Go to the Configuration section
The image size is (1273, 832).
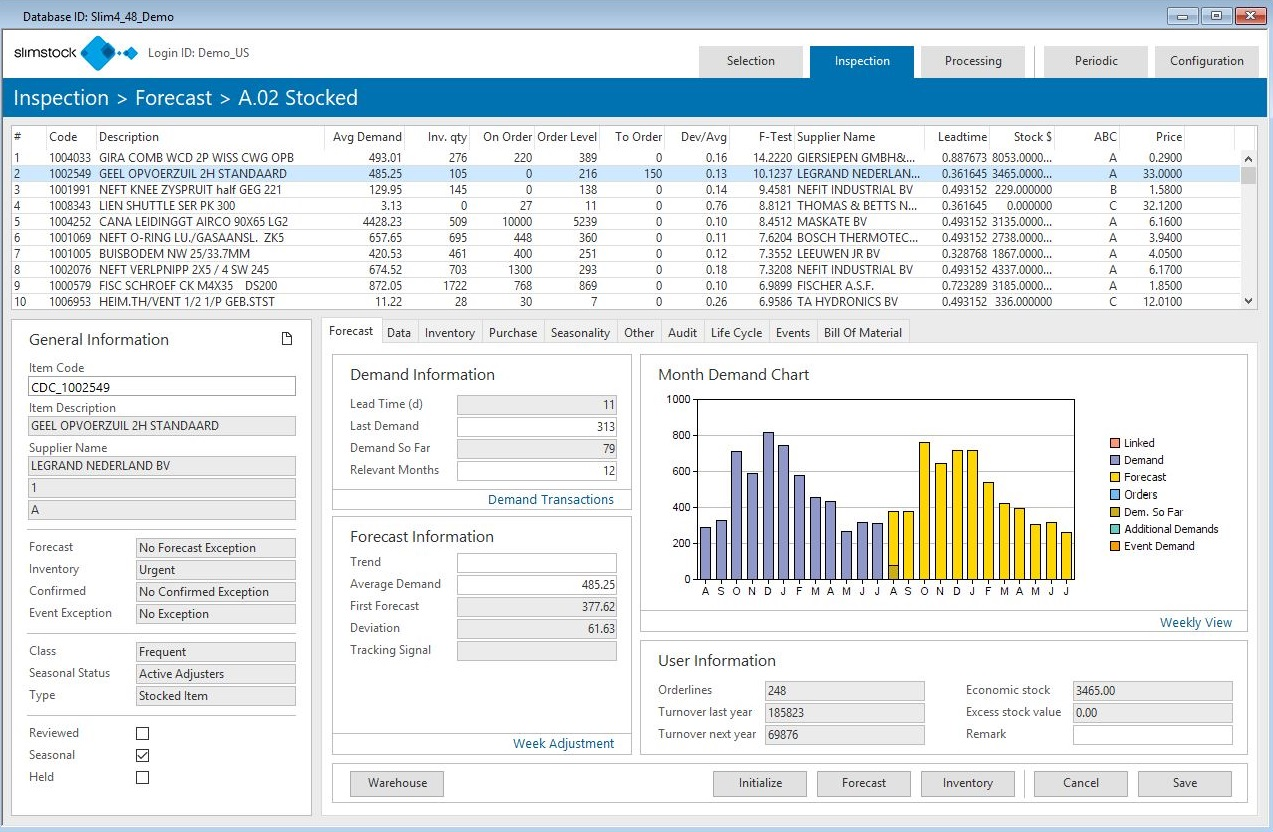coord(1206,61)
